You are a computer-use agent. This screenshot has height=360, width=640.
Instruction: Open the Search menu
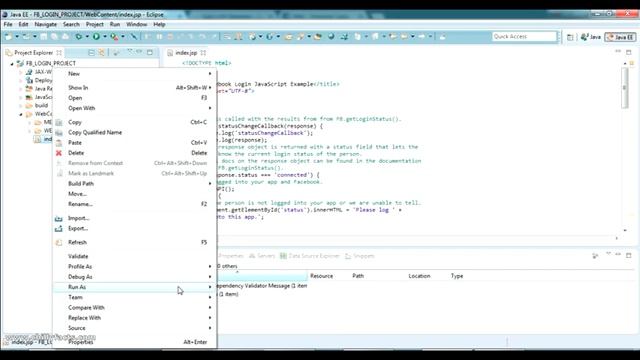[71, 24]
